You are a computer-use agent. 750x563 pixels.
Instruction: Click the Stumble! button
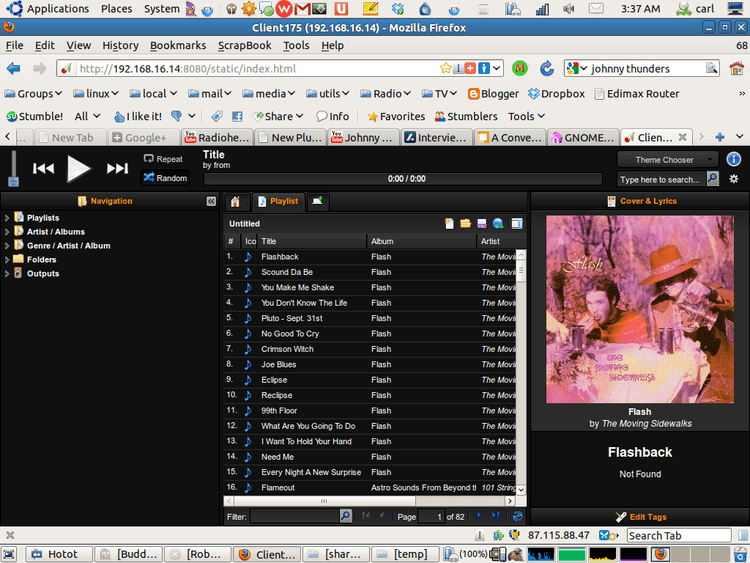[x=34, y=116]
